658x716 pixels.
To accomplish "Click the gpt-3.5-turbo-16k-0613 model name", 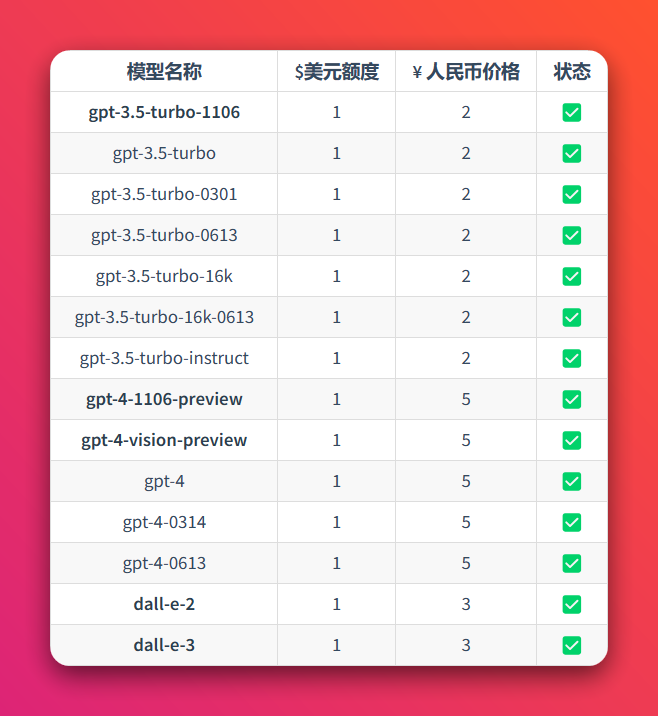I will [x=164, y=317].
